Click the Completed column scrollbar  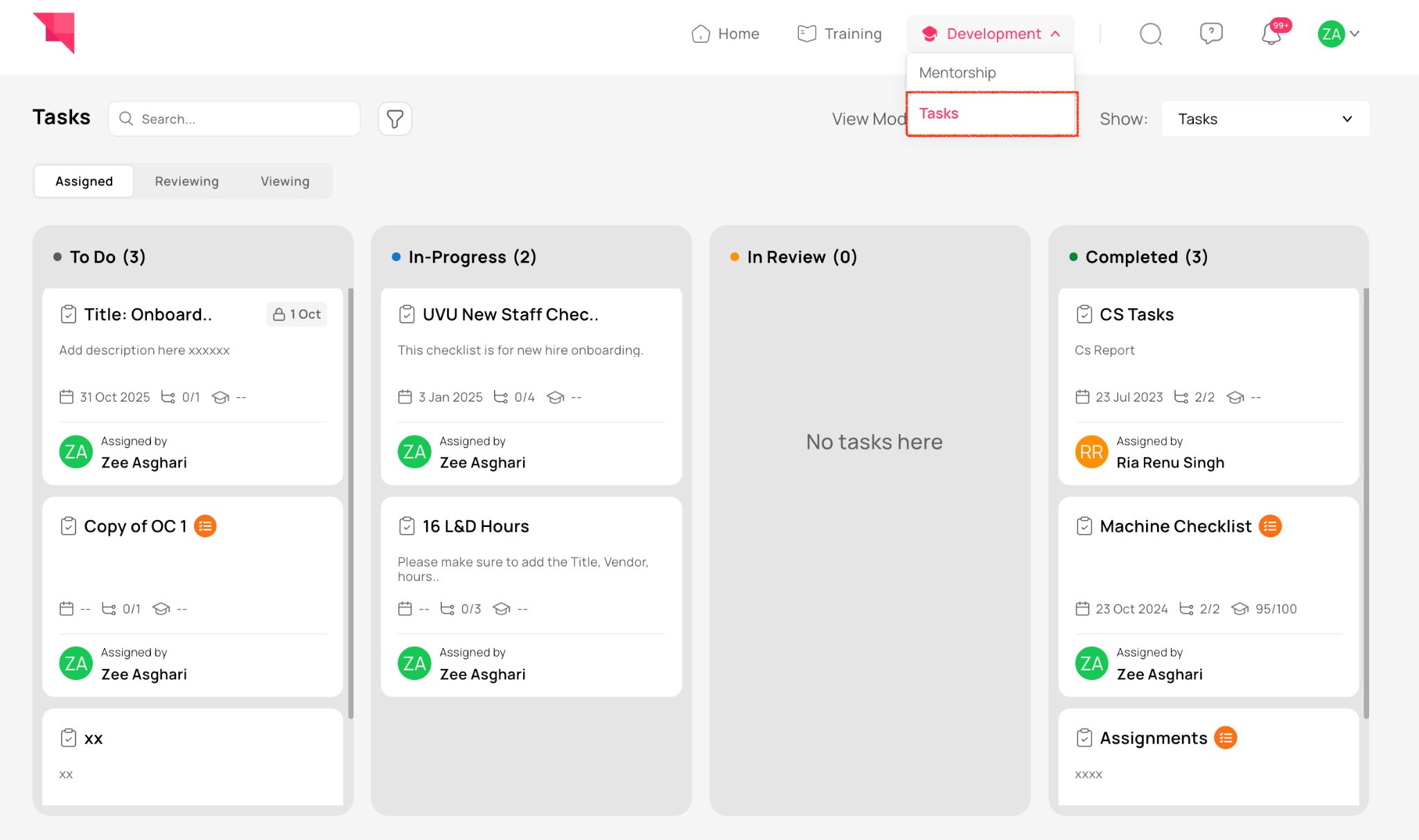[1366, 503]
